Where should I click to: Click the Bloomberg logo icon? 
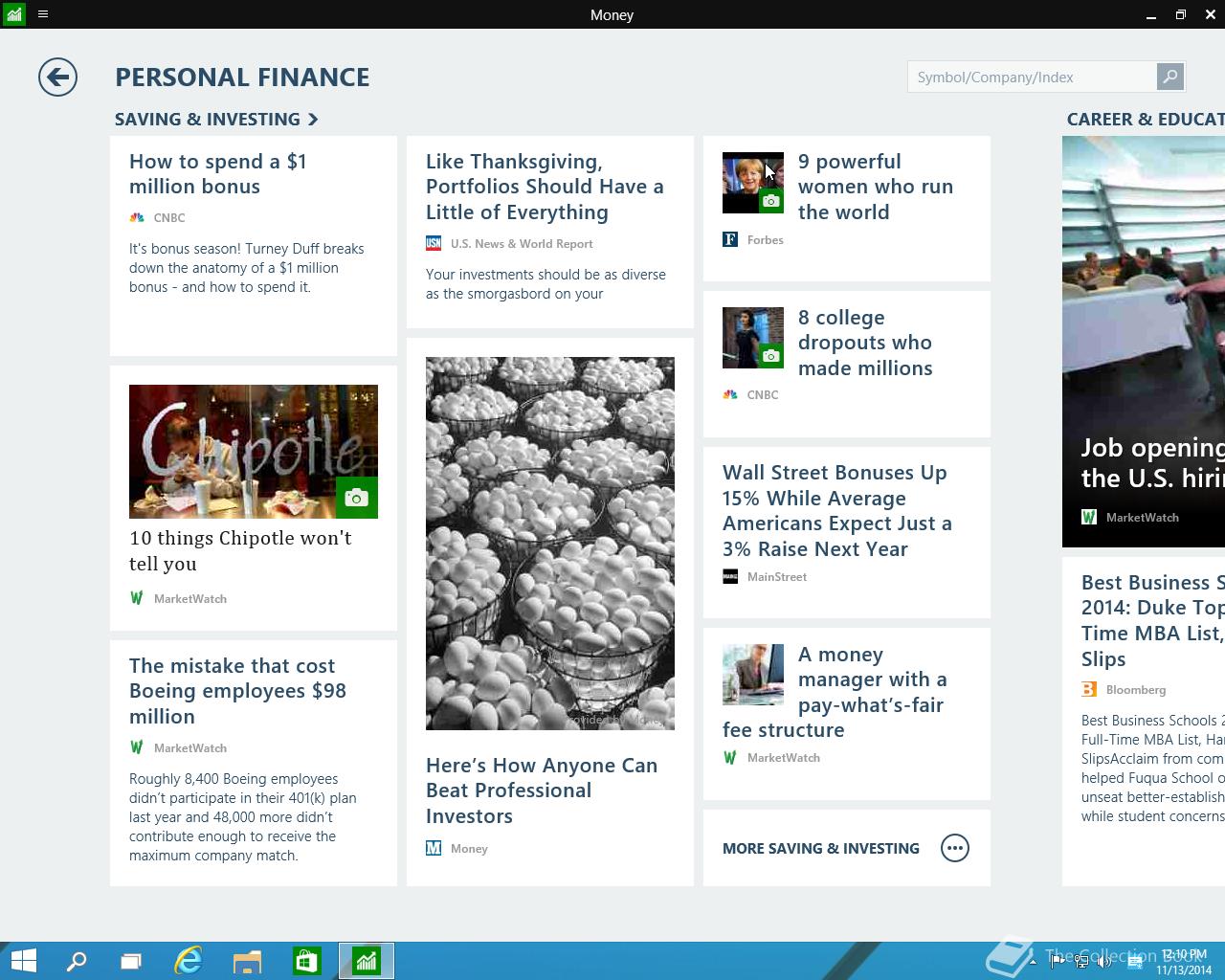1089,689
